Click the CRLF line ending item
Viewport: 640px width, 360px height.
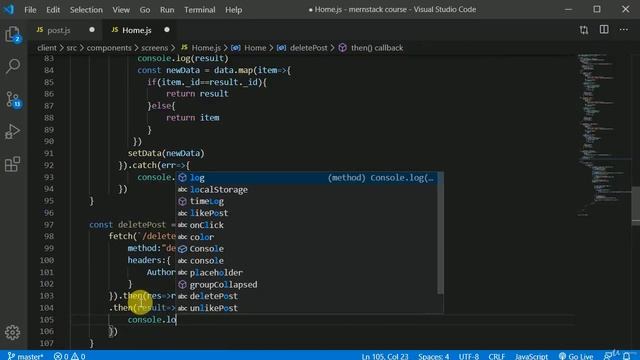tap(497, 356)
